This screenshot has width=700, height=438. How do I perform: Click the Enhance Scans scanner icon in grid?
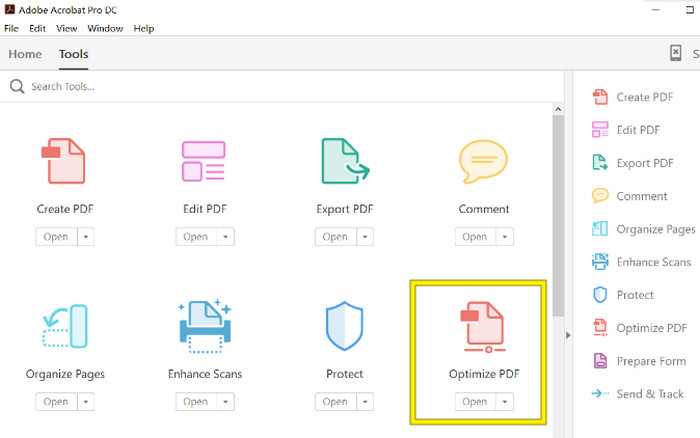[205, 326]
